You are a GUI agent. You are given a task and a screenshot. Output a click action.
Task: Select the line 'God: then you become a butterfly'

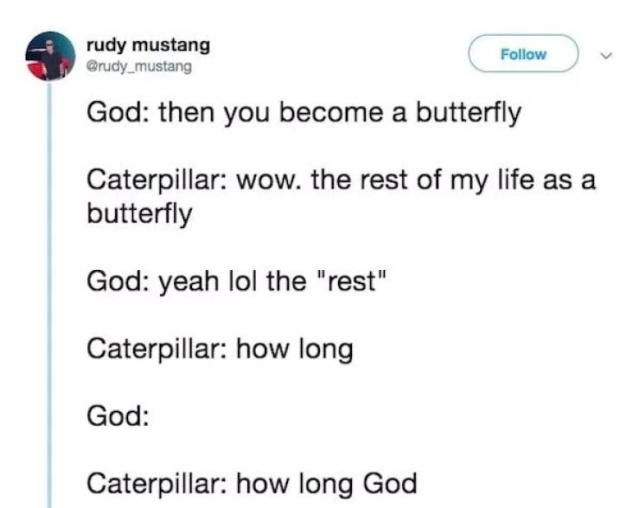pos(304,113)
